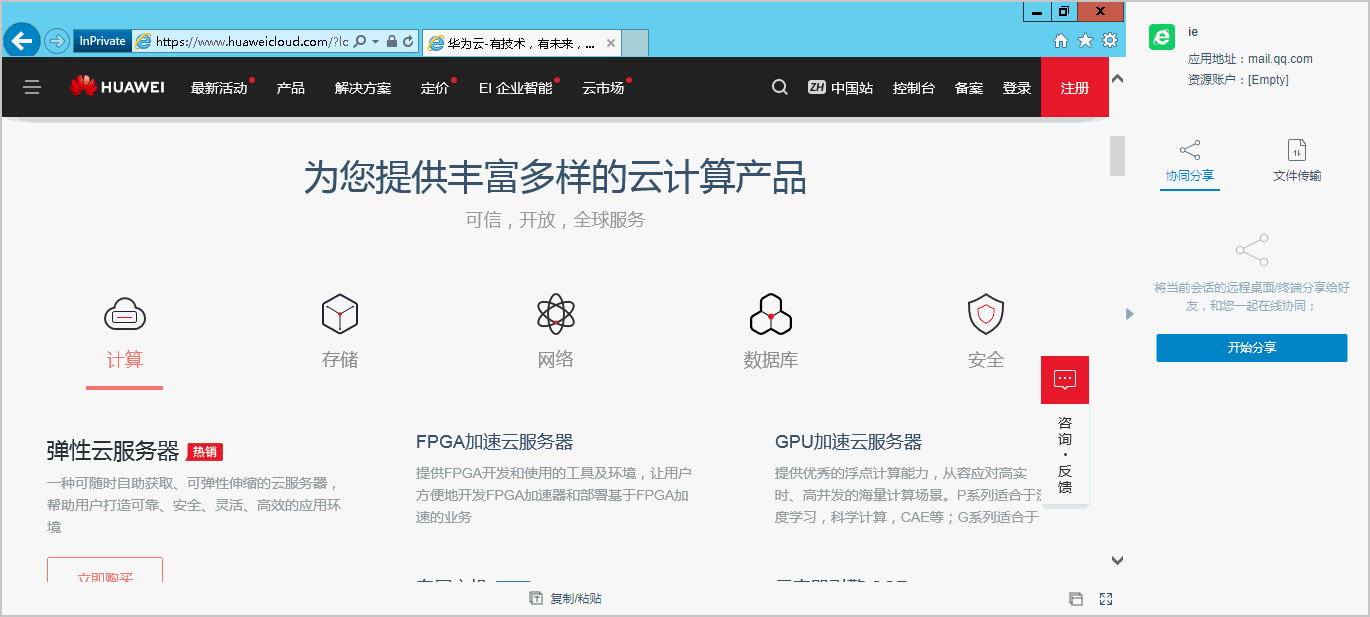Click the site search magnifier icon

pos(780,87)
